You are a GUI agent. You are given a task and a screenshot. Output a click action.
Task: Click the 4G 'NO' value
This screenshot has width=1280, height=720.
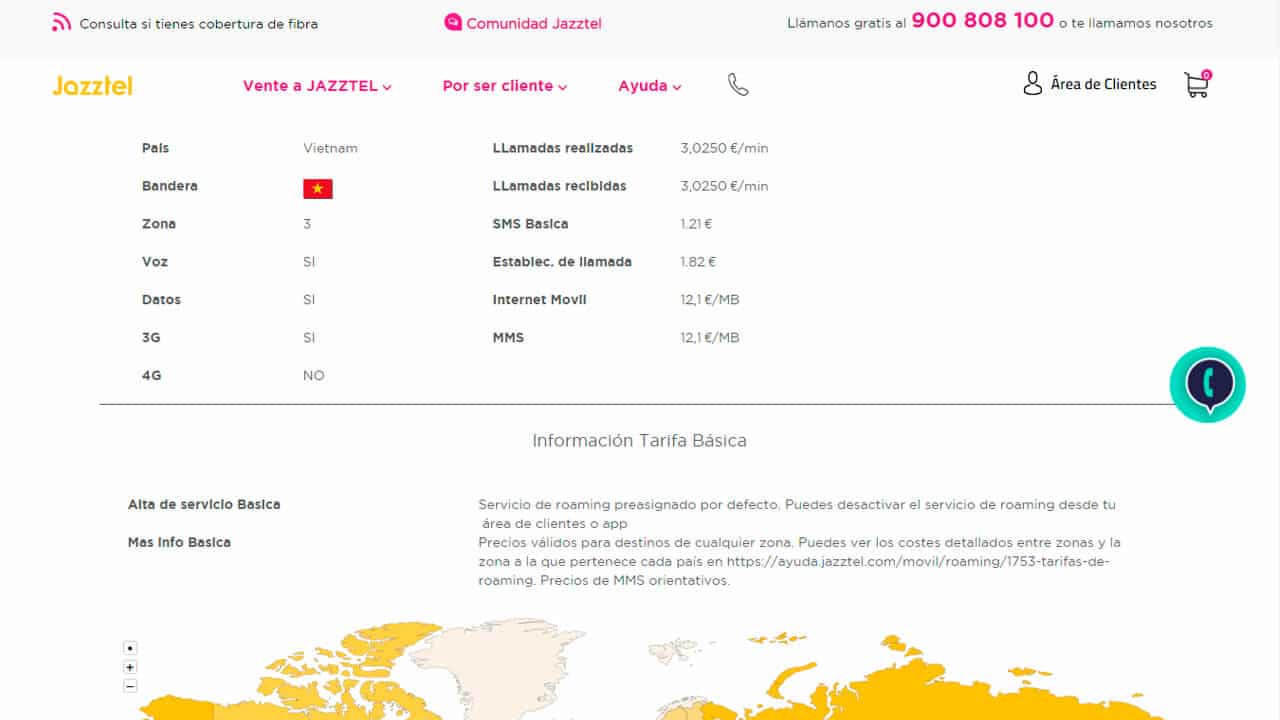pyautogui.click(x=314, y=376)
